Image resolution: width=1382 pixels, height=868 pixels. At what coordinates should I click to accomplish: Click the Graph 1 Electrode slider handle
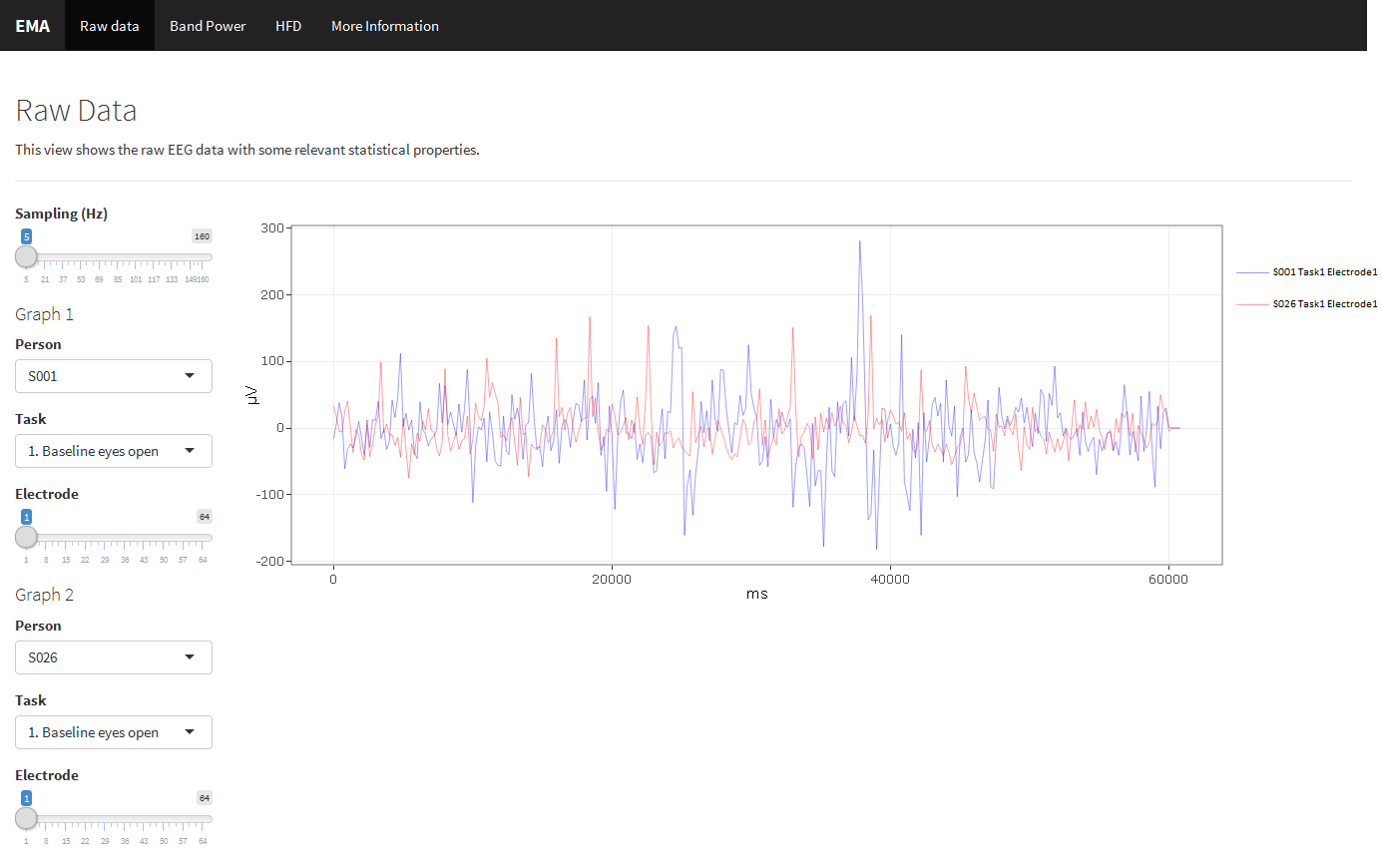click(x=26, y=537)
